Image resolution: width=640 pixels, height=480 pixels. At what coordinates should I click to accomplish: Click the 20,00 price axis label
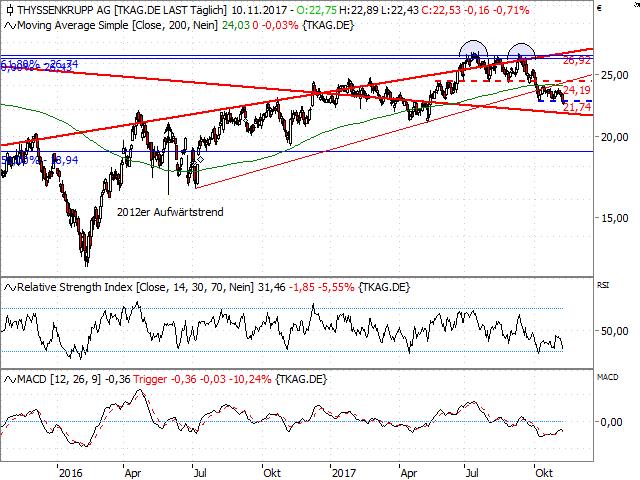click(615, 137)
